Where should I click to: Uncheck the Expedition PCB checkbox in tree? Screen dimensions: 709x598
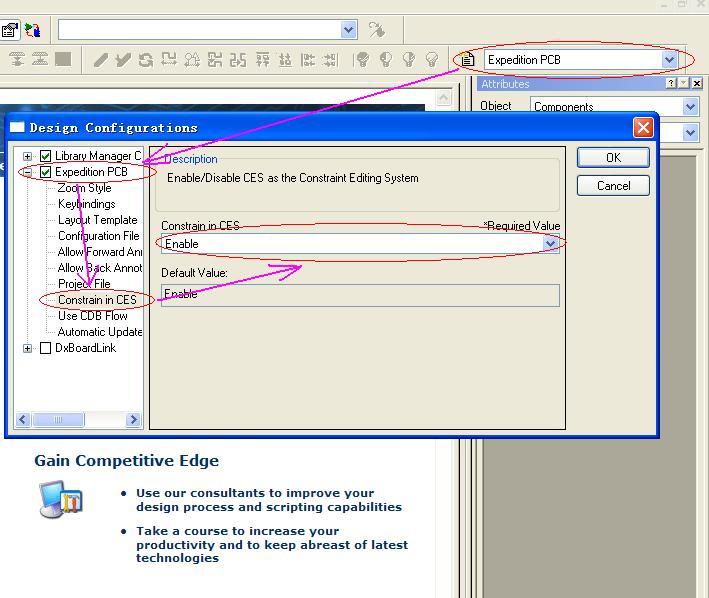click(x=45, y=172)
